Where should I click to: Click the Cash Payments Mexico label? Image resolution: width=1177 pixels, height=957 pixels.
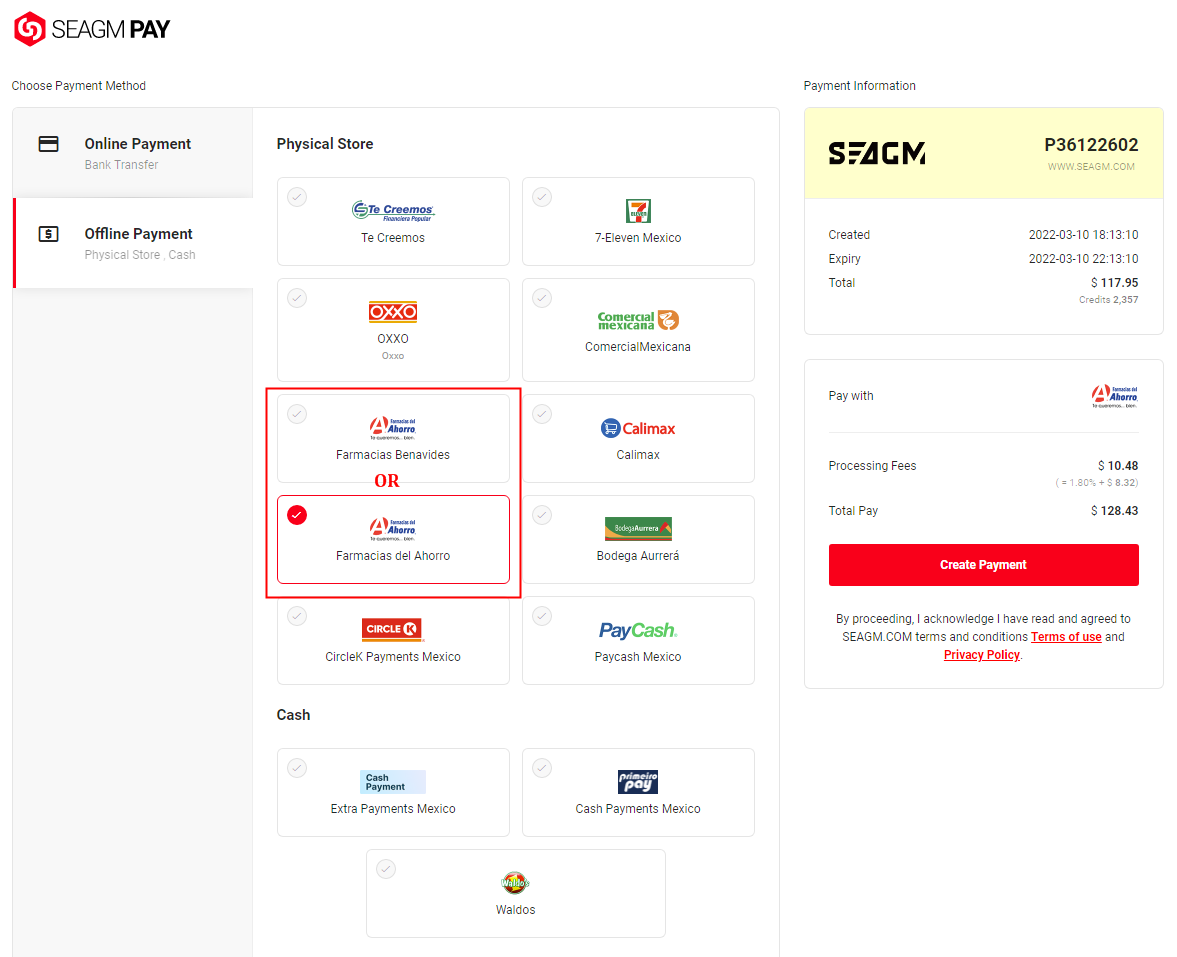(x=638, y=809)
